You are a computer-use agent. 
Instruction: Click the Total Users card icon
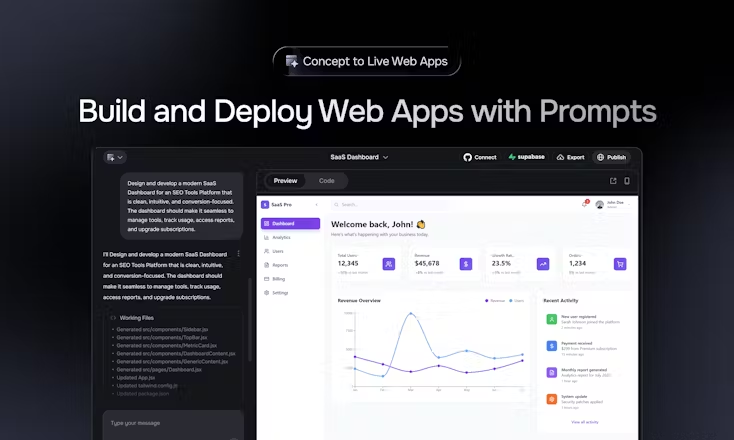[389, 264]
